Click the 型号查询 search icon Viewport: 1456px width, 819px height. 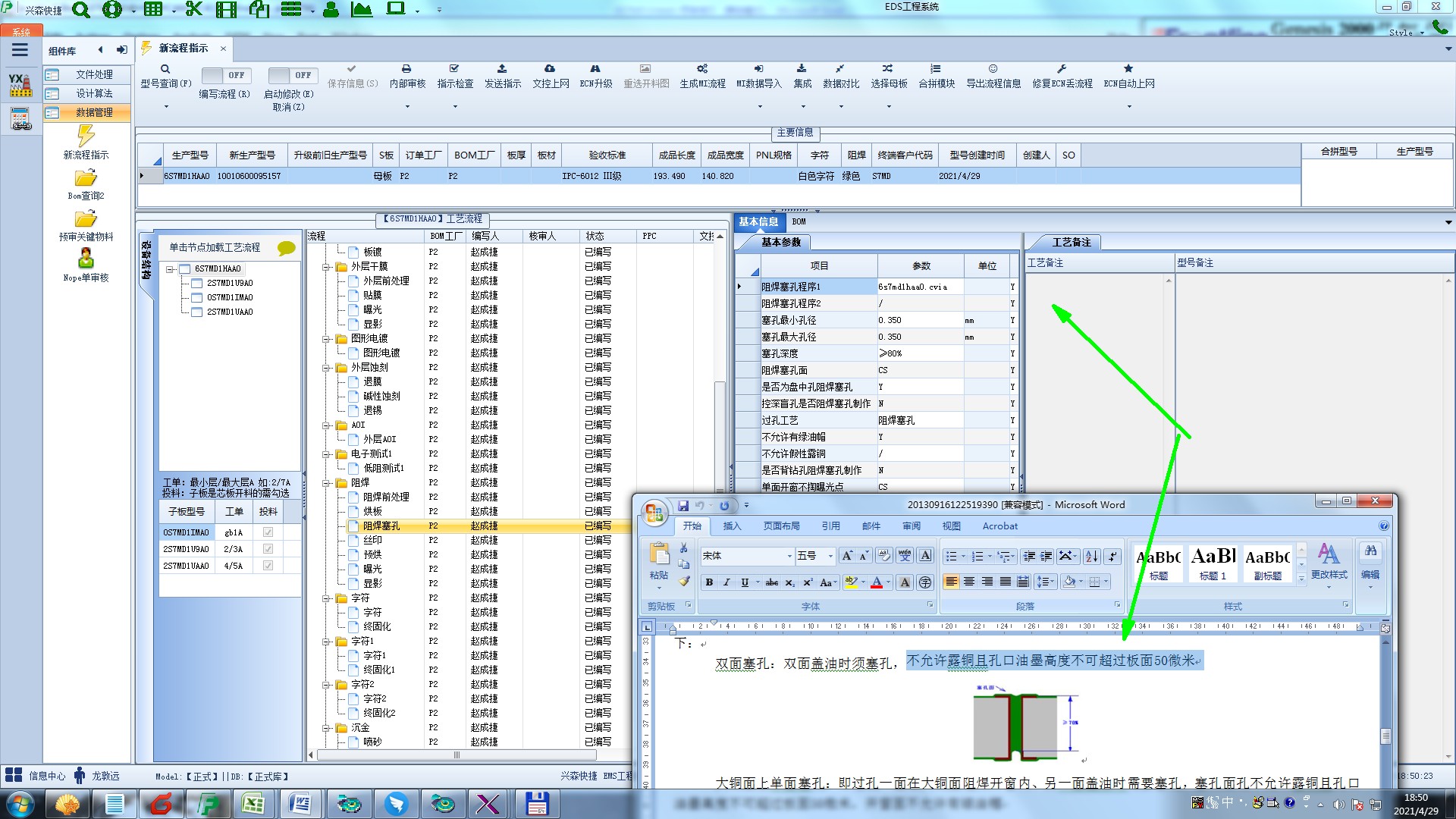165,69
